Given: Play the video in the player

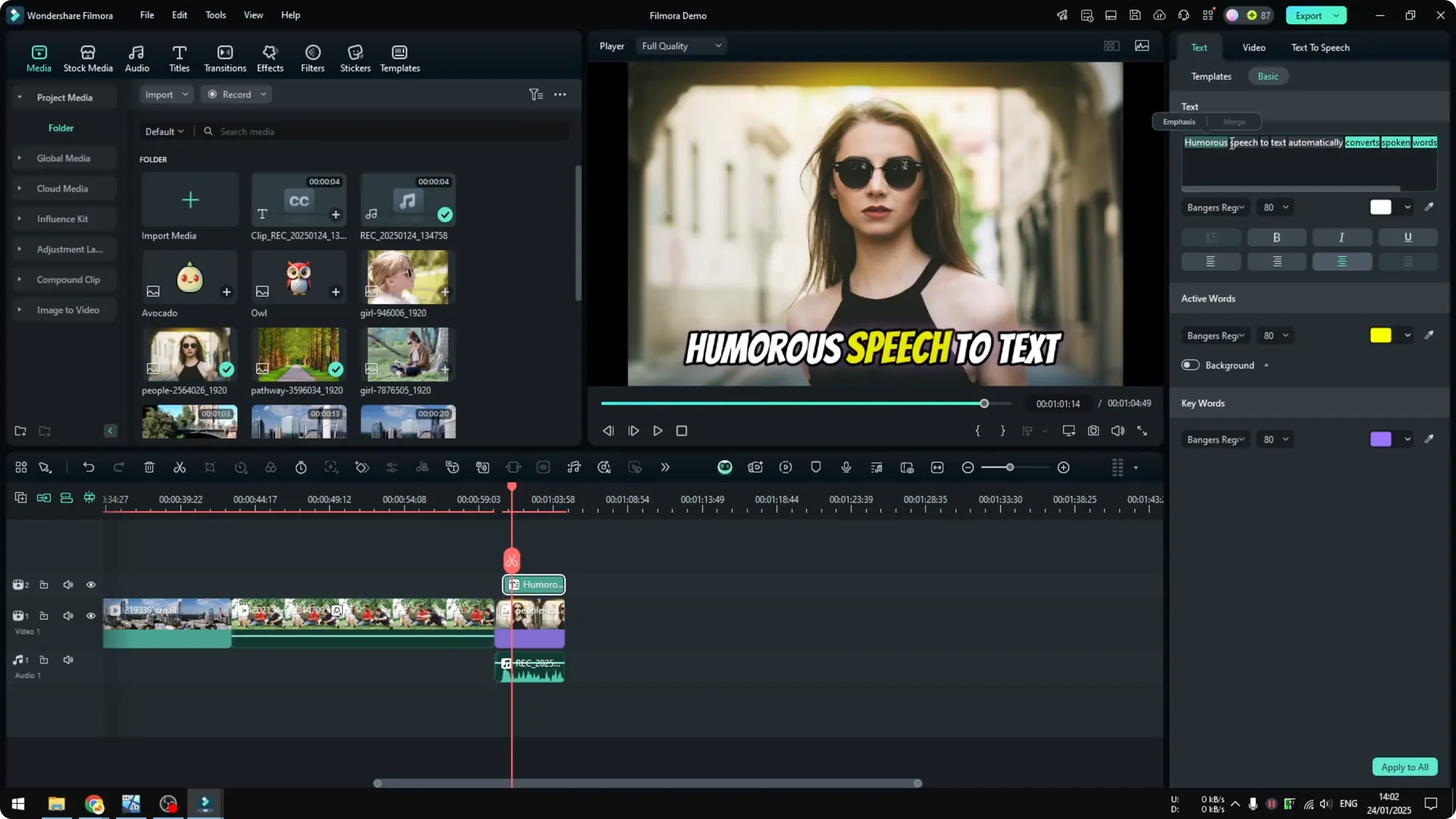Looking at the screenshot, I should click(657, 431).
